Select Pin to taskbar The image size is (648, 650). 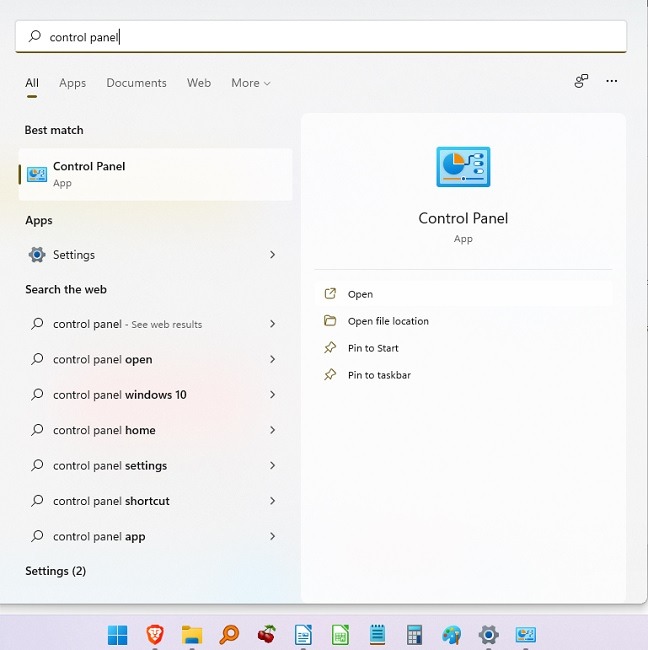[x=463, y=375]
